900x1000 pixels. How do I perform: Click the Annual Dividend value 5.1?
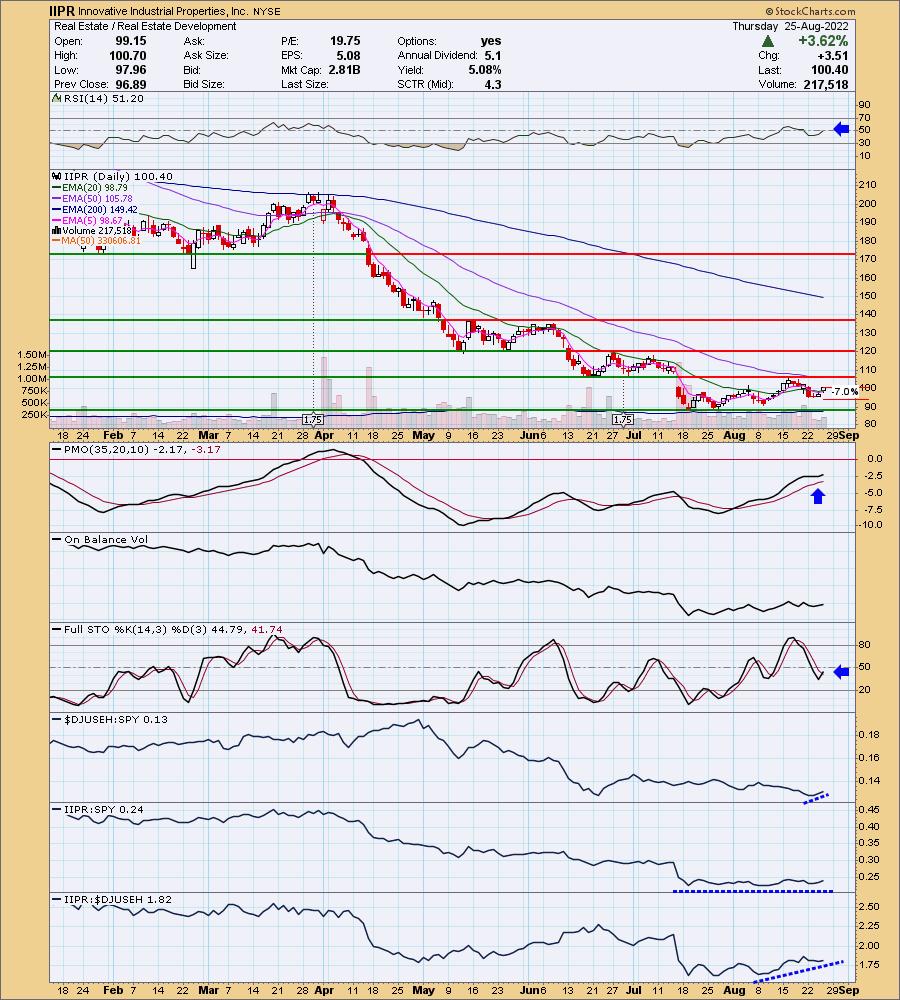[x=492, y=55]
